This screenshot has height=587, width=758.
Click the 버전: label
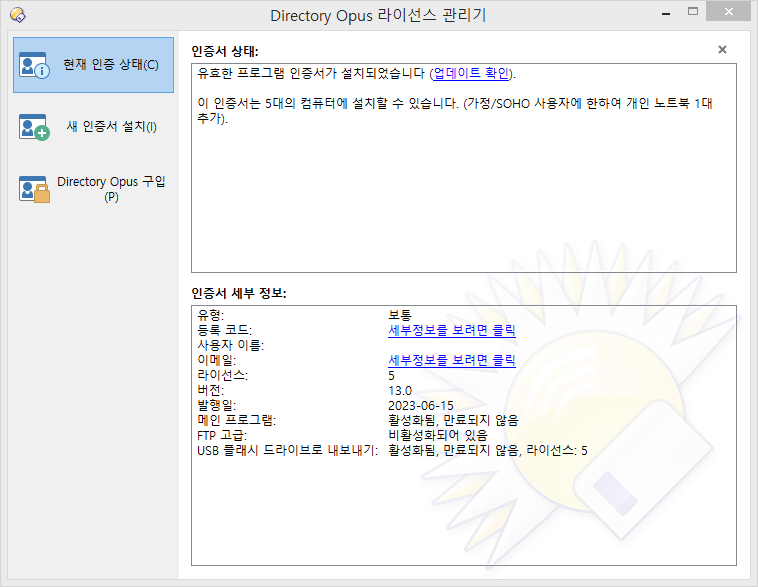(x=210, y=390)
